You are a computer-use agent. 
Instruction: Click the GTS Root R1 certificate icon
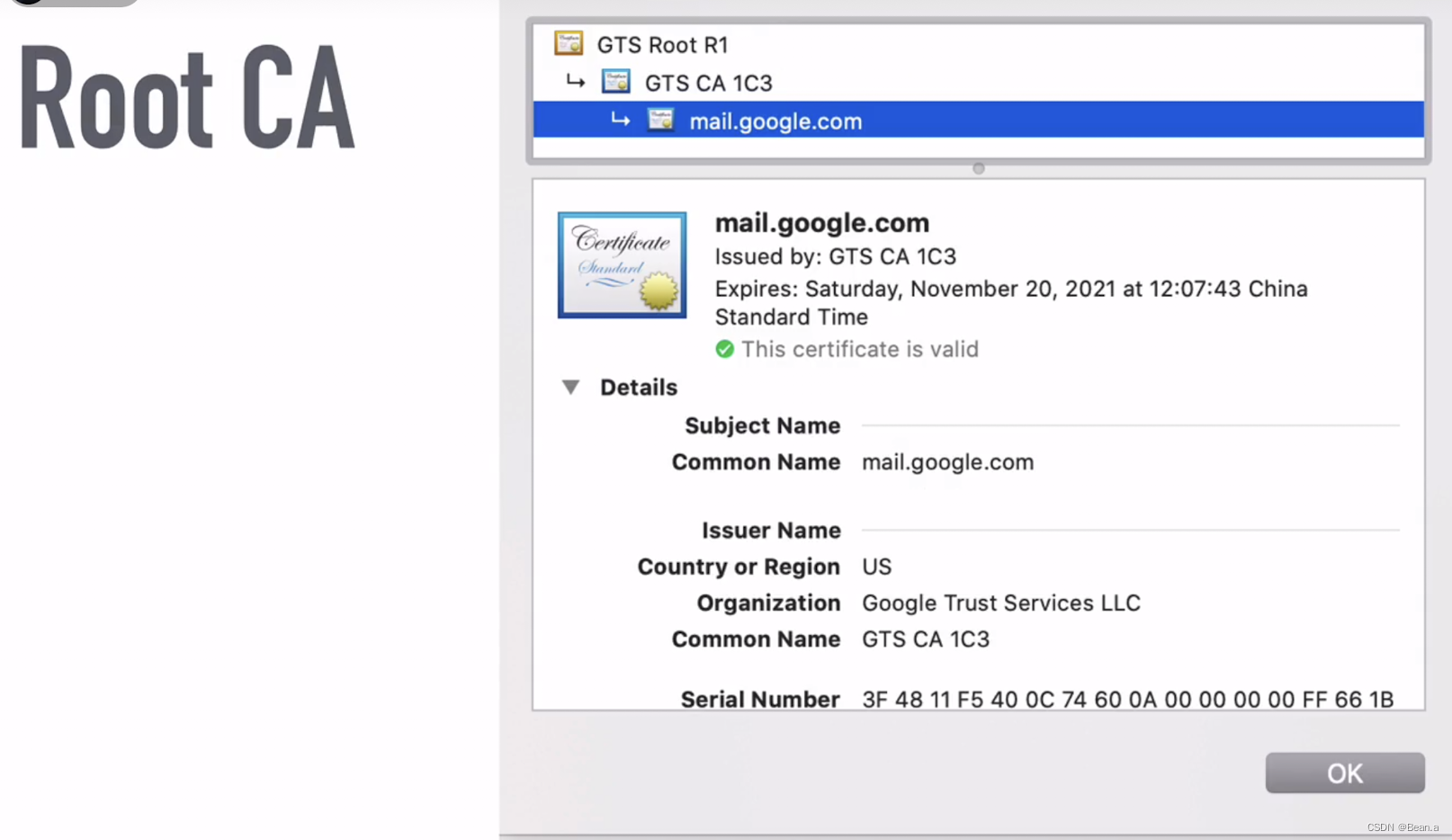(x=569, y=43)
